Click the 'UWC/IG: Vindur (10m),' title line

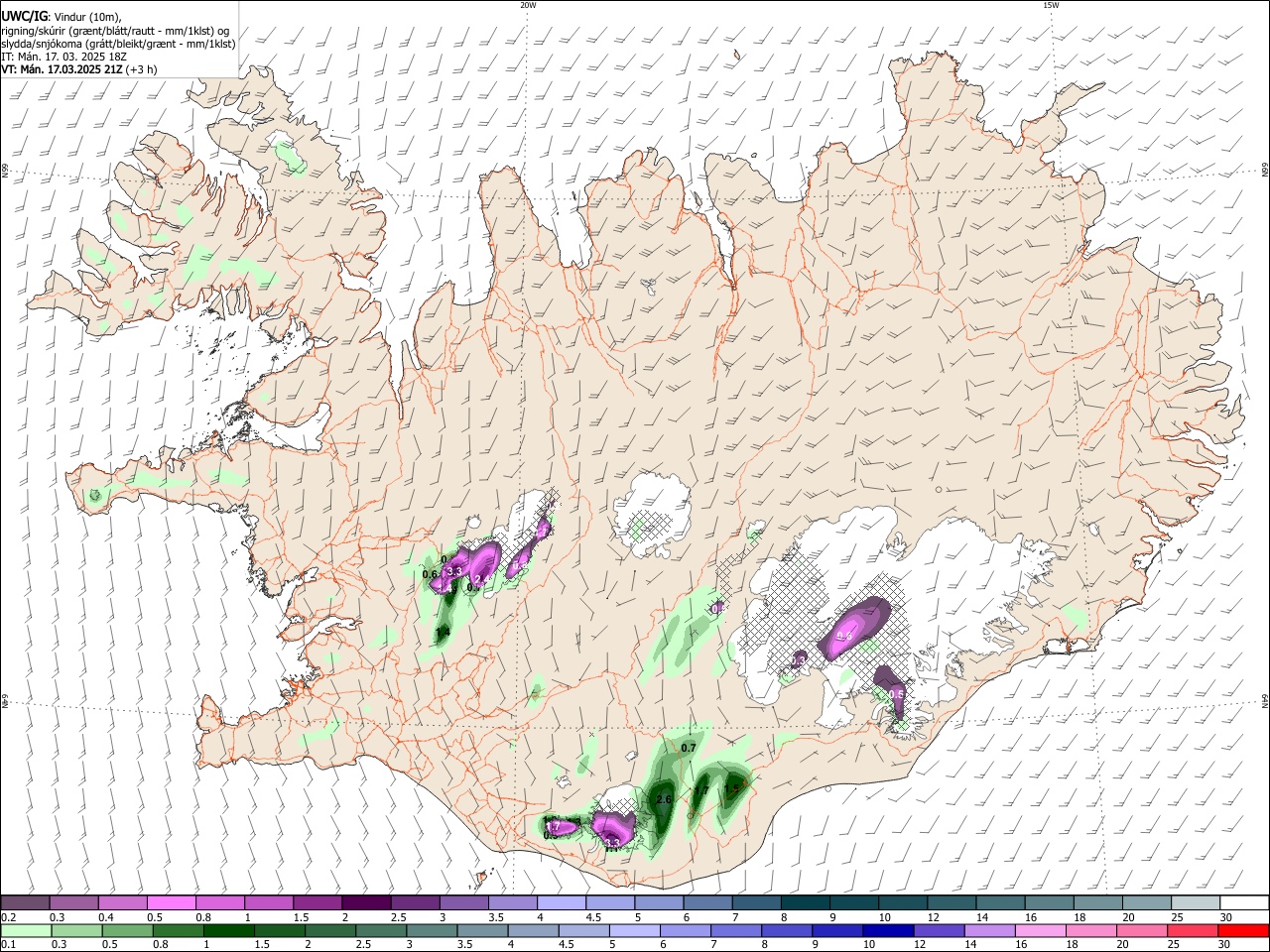[62, 17]
